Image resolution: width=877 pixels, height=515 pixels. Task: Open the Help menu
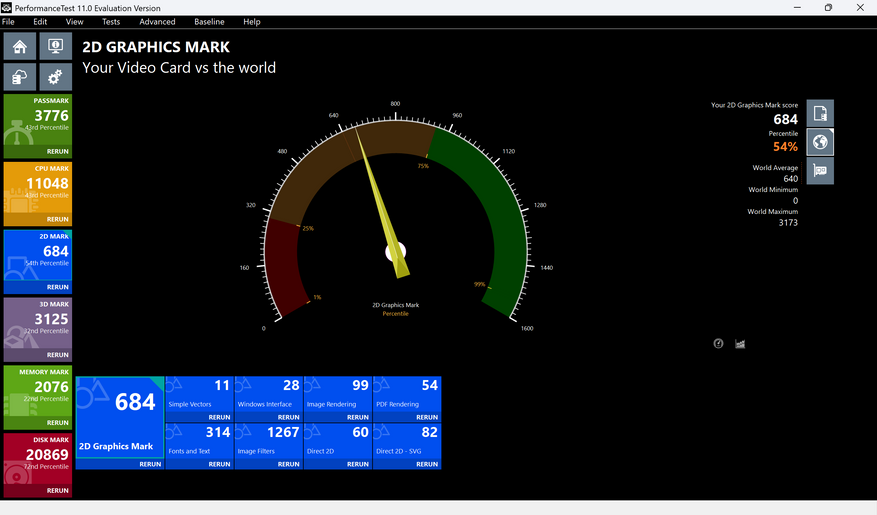coord(252,22)
